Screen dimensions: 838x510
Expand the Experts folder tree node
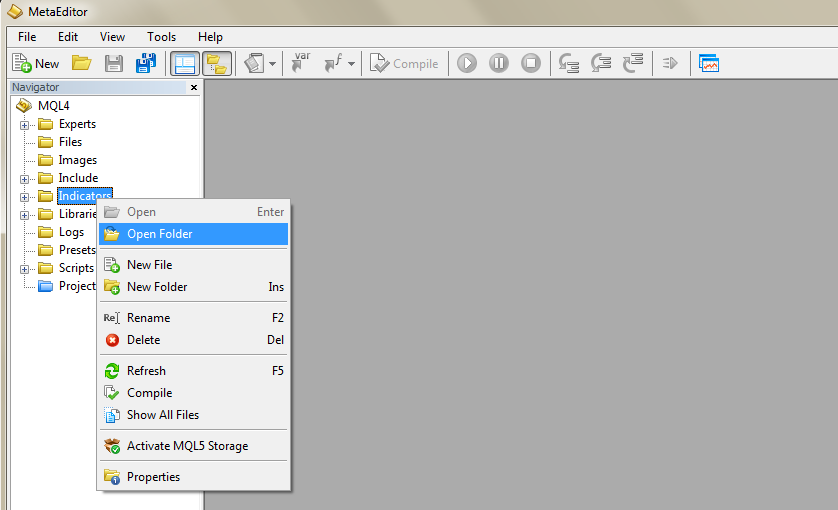(24, 125)
